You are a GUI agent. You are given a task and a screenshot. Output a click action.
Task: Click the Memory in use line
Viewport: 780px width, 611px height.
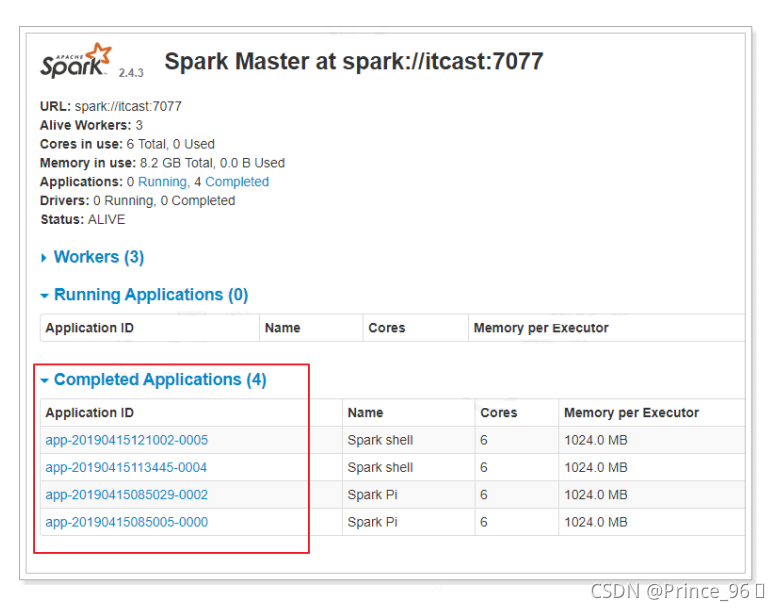point(162,163)
